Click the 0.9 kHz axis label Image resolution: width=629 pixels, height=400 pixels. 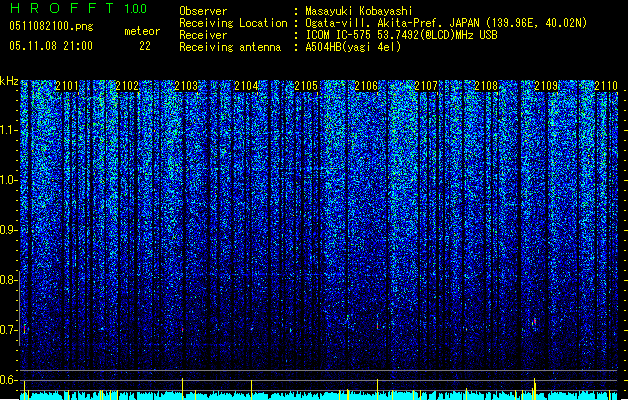point(9,230)
